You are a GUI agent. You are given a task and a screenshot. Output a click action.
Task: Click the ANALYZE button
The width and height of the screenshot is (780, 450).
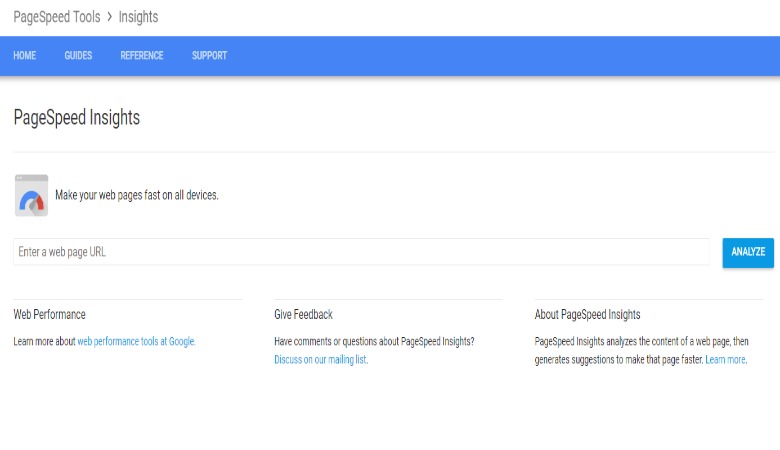(x=748, y=253)
